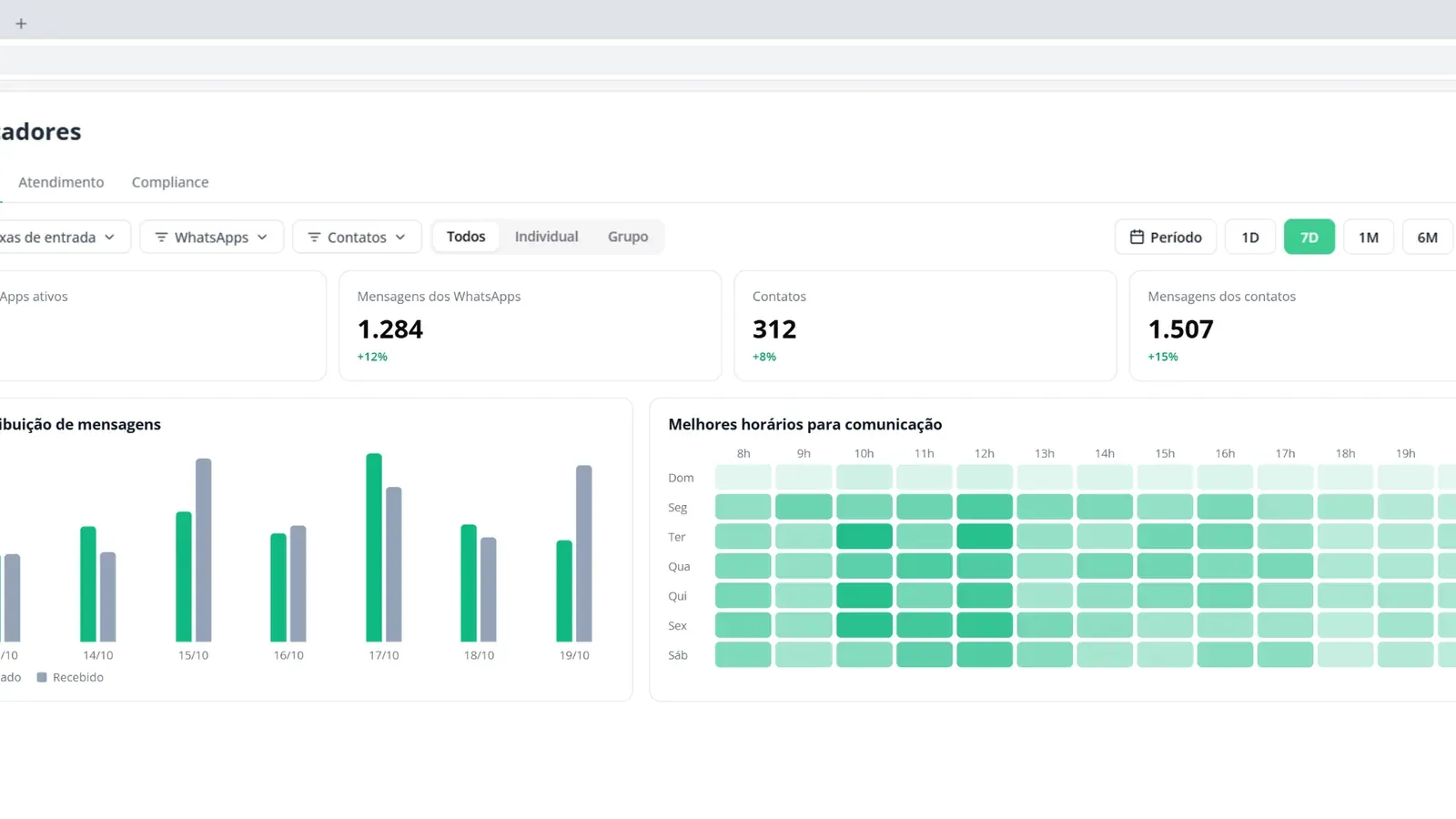Click the Qua row label in heatmap

pyautogui.click(x=679, y=566)
